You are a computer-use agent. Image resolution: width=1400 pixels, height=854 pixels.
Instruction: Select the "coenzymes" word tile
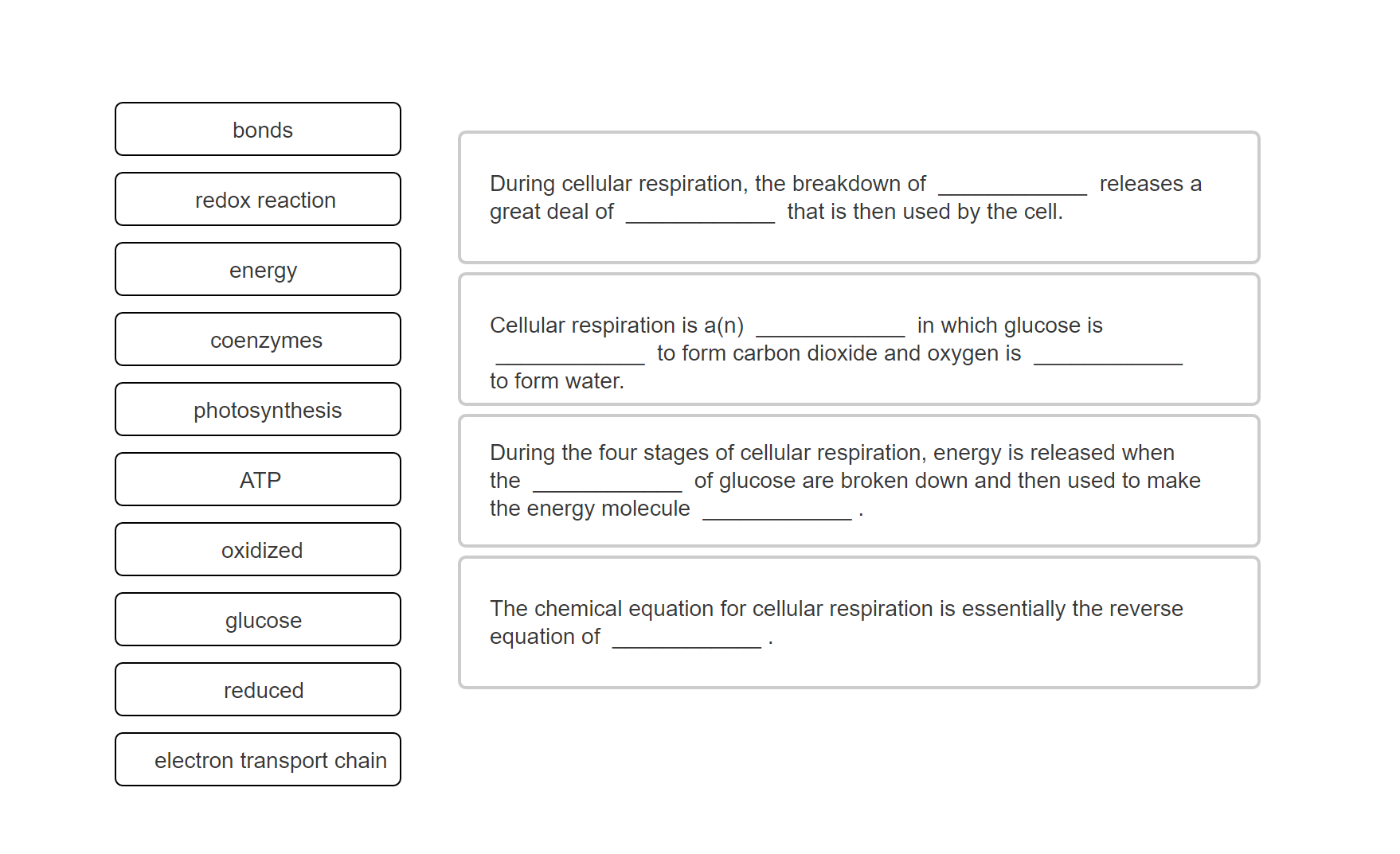(x=258, y=339)
